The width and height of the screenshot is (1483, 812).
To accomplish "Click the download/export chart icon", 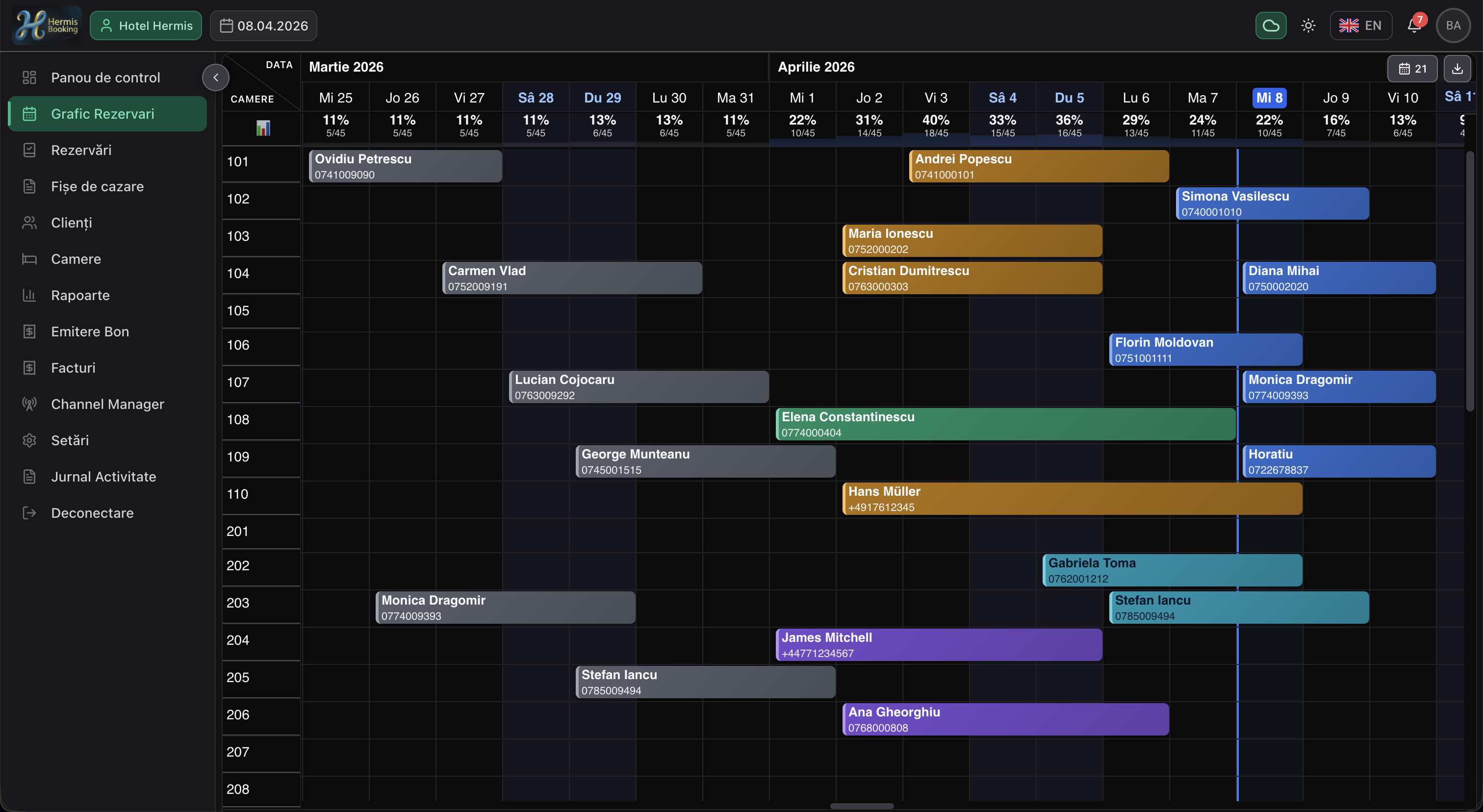I will (1458, 69).
